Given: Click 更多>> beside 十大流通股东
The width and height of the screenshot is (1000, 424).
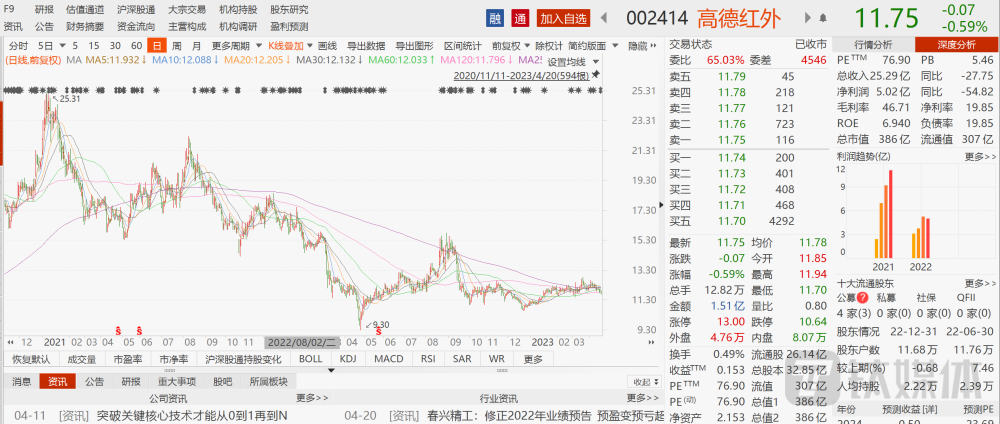Looking at the screenshot, I should pos(981,283).
